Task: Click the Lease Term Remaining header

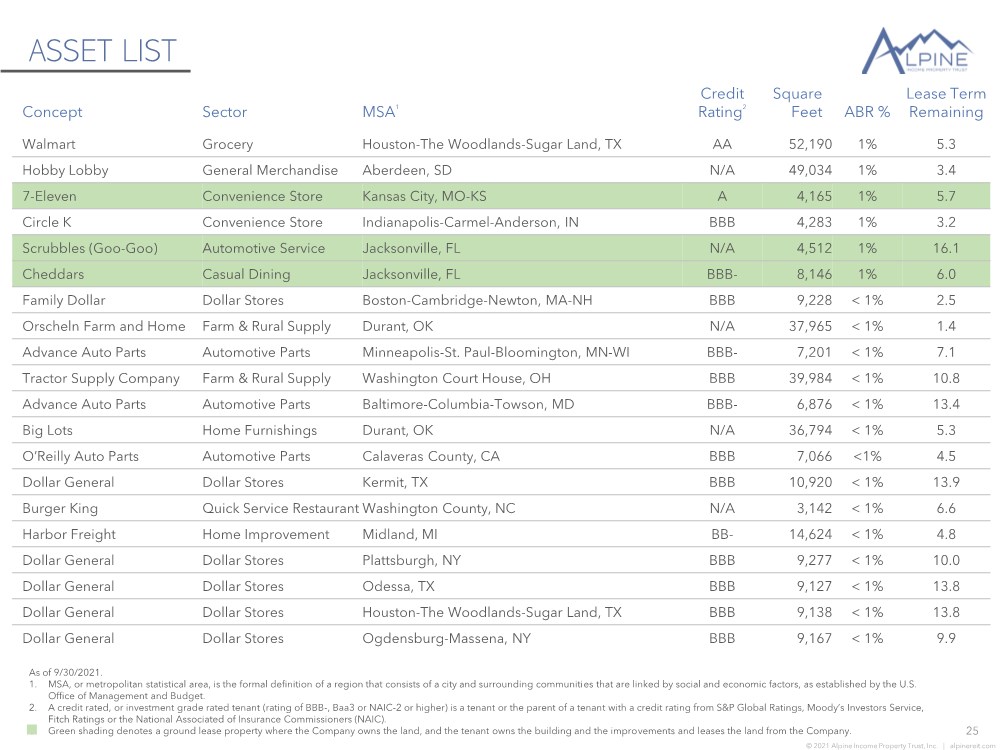Action: tap(946, 103)
